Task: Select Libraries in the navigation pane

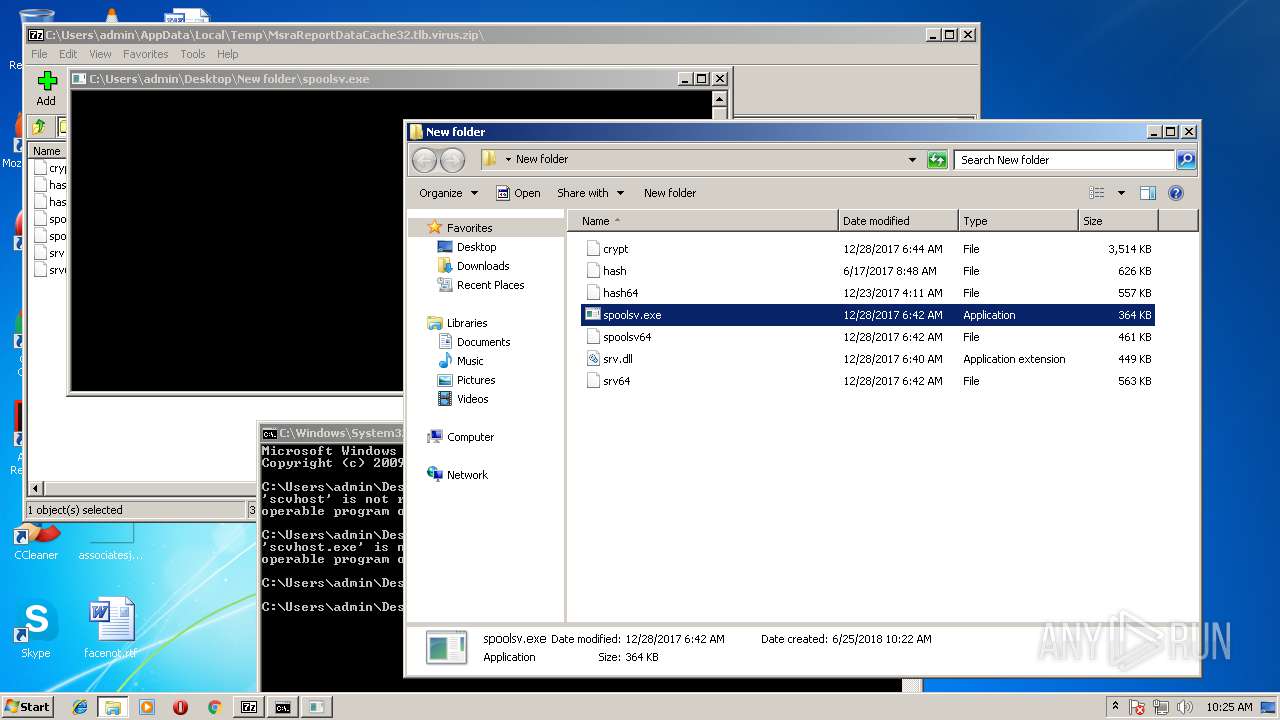Action: click(467, 323)
